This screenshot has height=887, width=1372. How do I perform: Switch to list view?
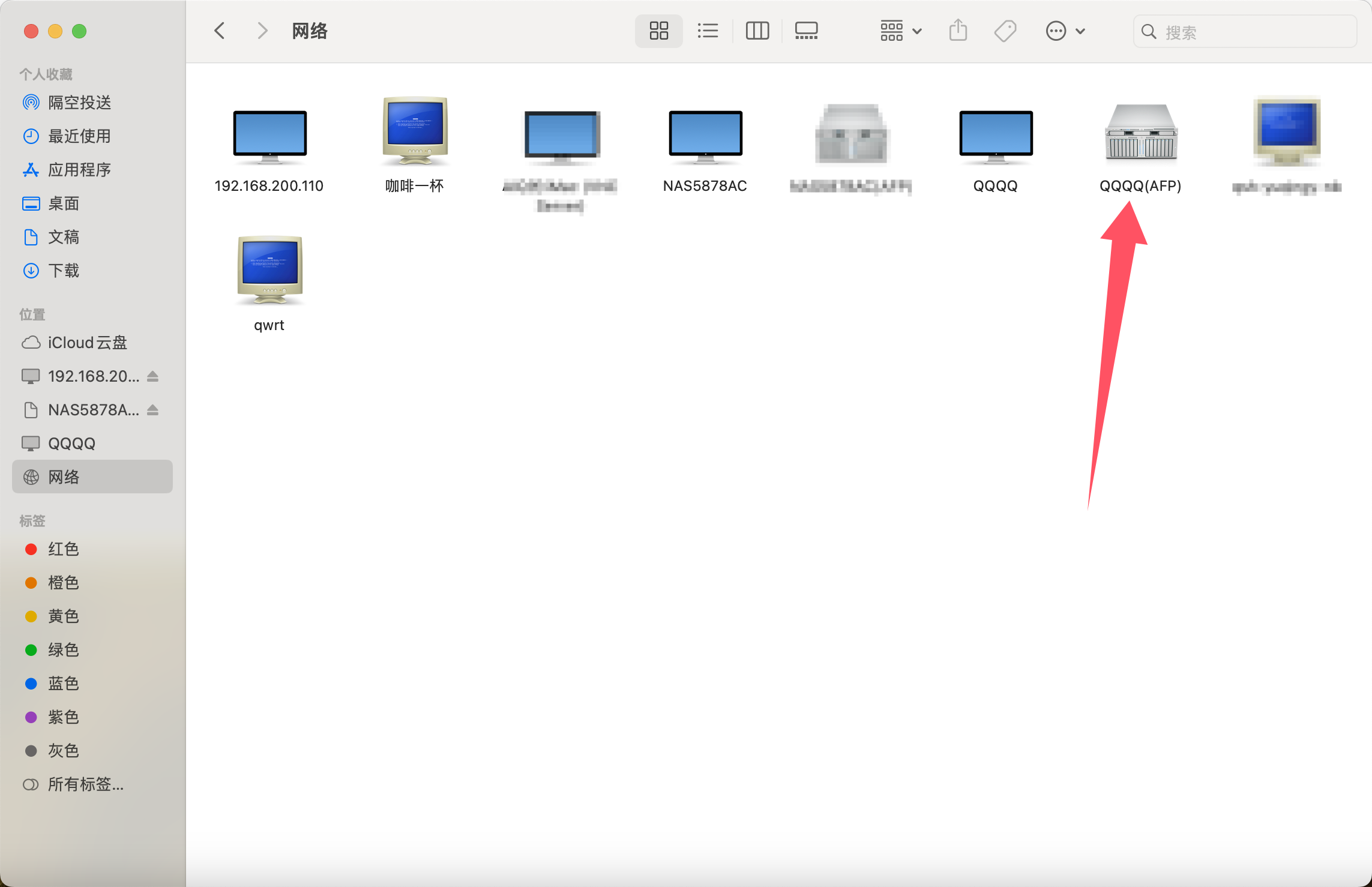click(708, 31)
